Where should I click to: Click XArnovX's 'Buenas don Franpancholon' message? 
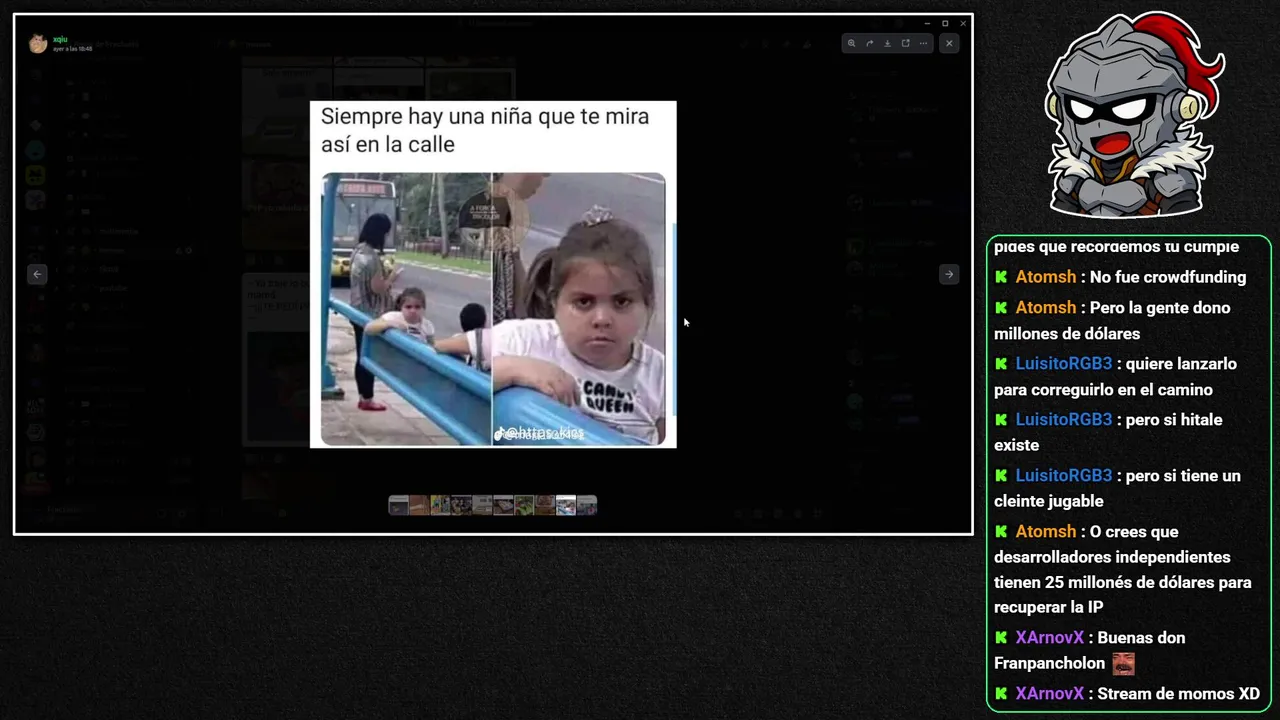pyautogui.click(x=1089, y=650)
